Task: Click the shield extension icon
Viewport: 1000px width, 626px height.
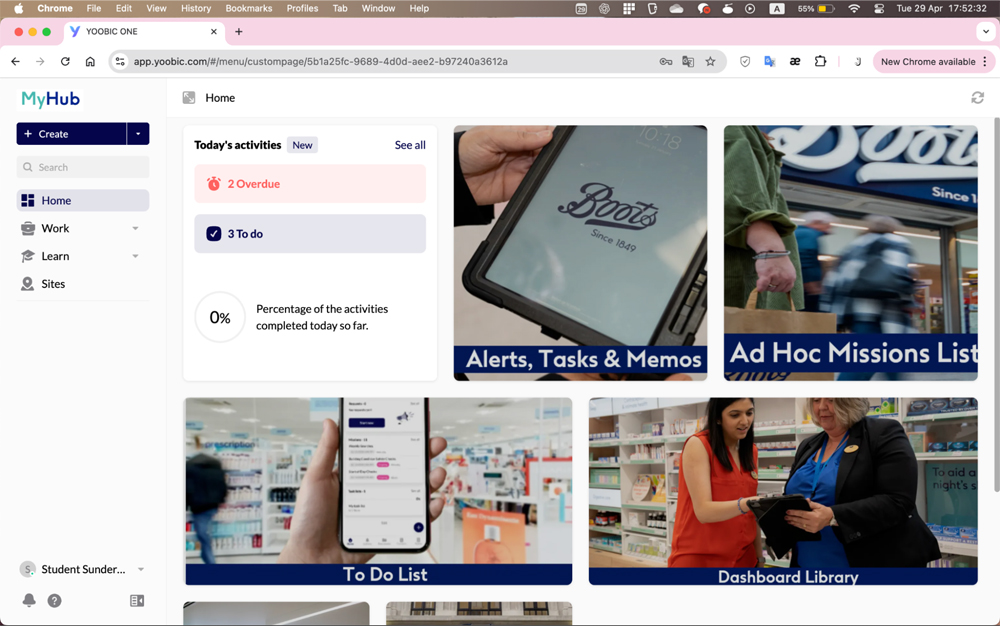Action: tap(744, 62)
